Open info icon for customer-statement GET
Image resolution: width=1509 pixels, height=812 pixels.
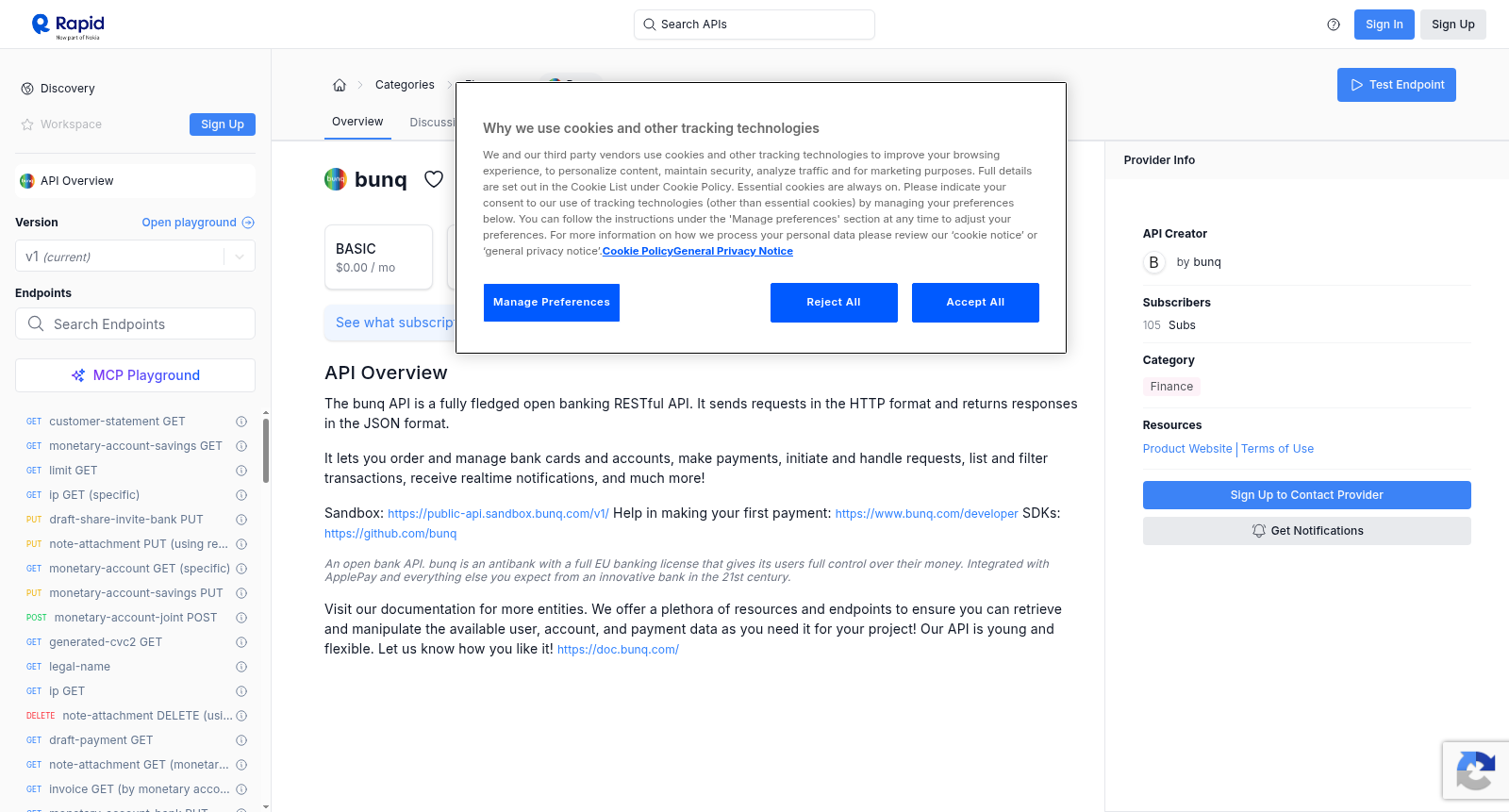click(241, 422)
